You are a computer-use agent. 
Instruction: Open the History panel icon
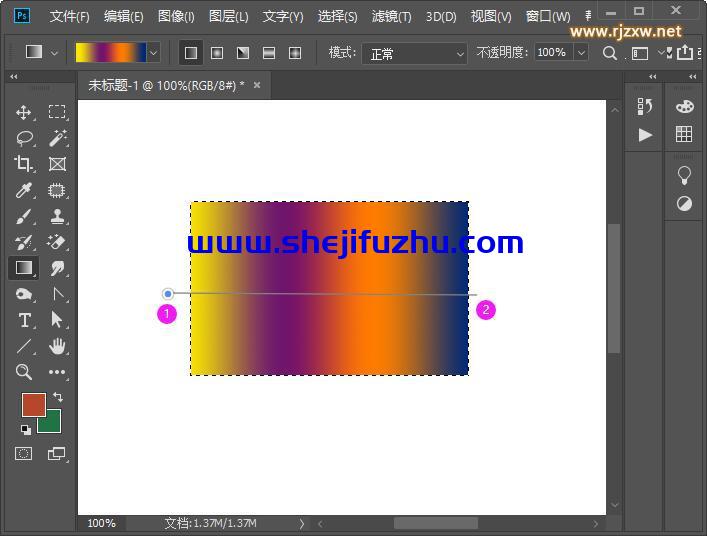coord(645,107)
